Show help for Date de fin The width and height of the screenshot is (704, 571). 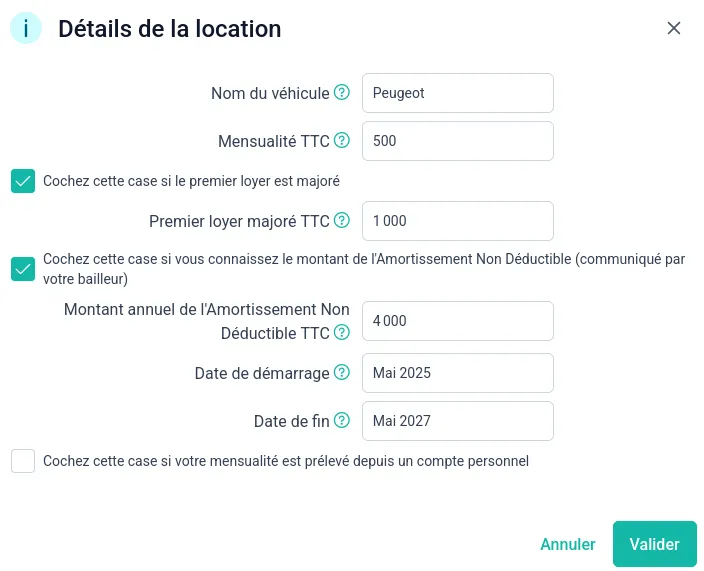point(342,421)
